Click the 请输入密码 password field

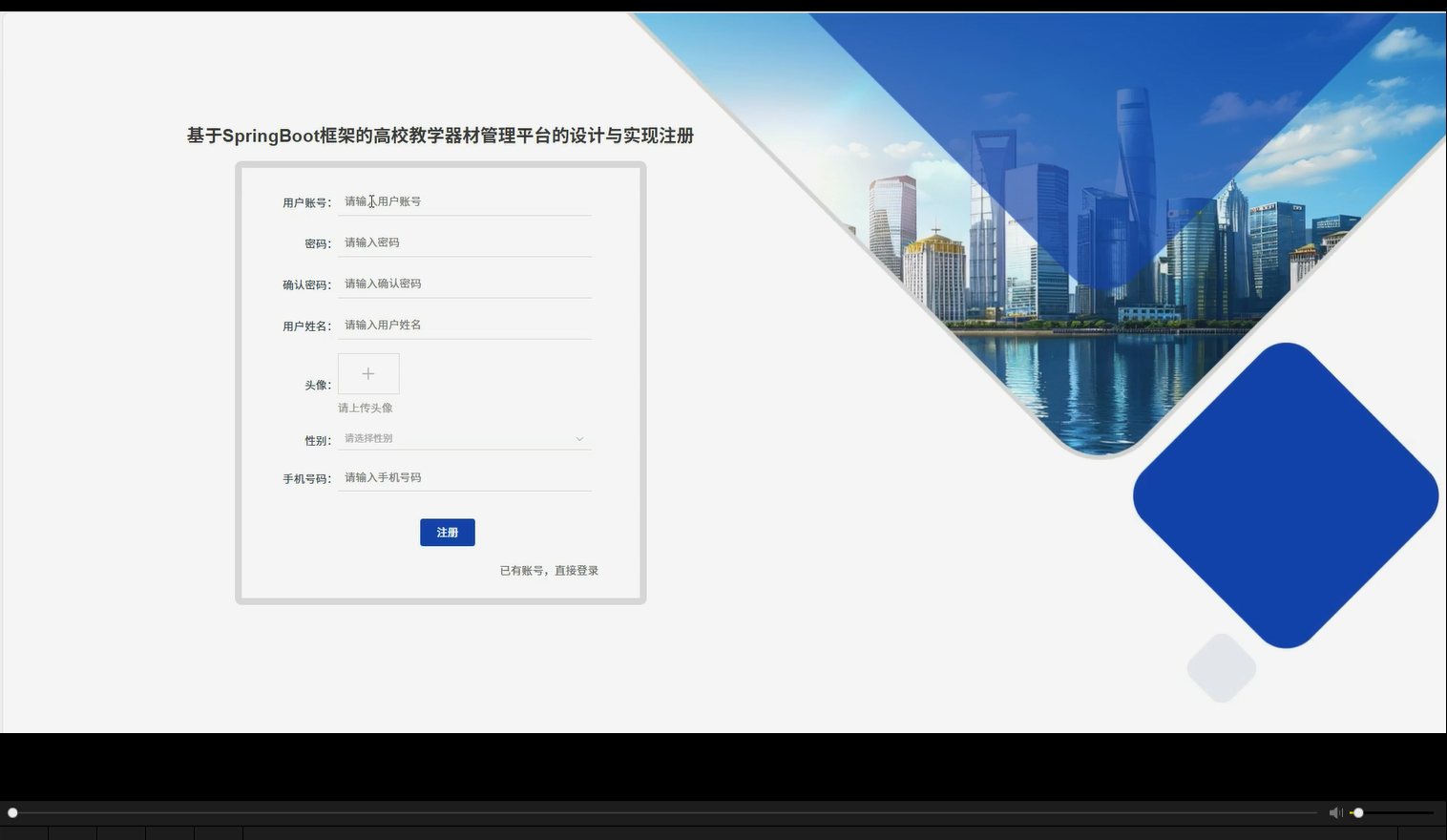tap(465, 241)
